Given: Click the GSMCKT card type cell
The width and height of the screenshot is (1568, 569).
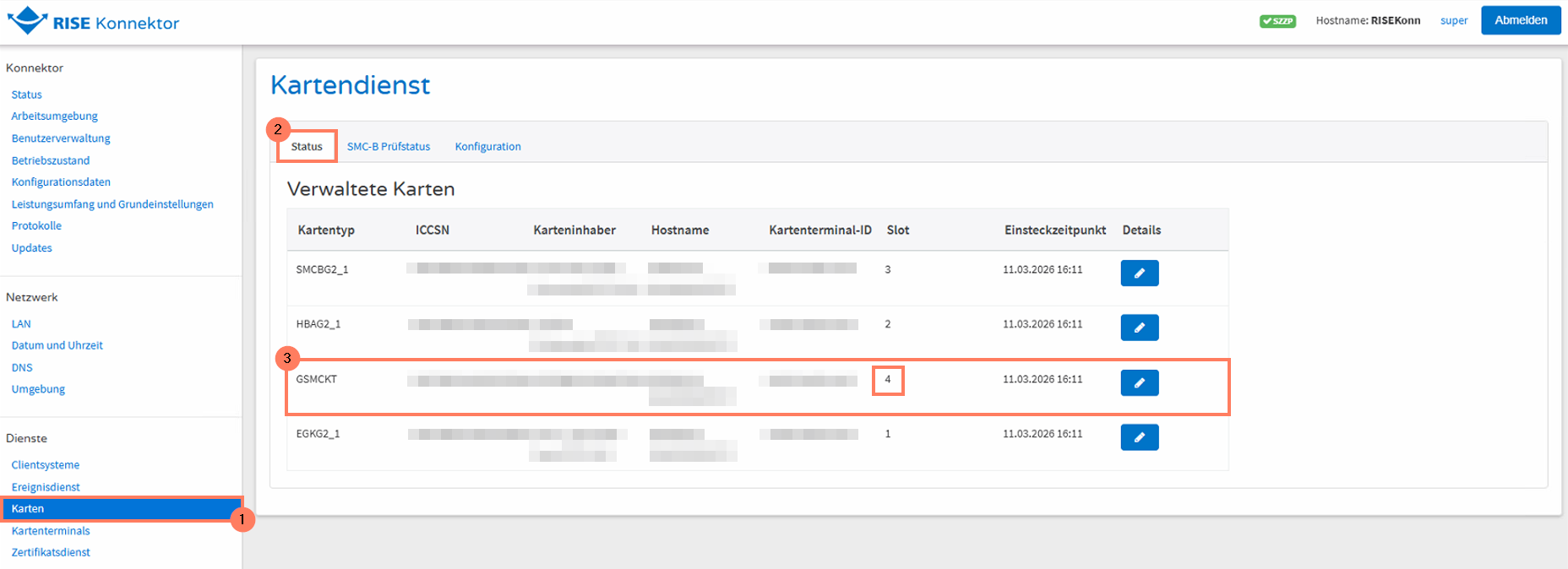Looking at the screenshot, I should 316,380.
